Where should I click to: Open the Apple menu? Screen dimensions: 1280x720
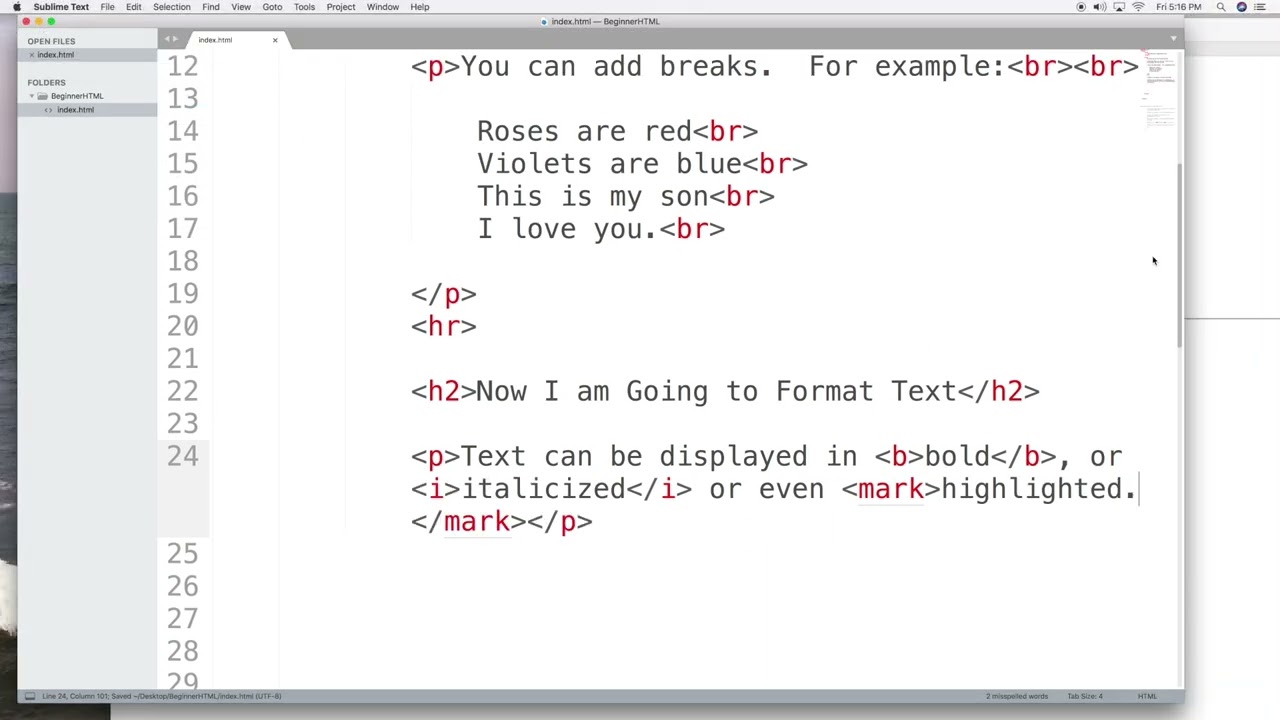click(x=16, y=7)
